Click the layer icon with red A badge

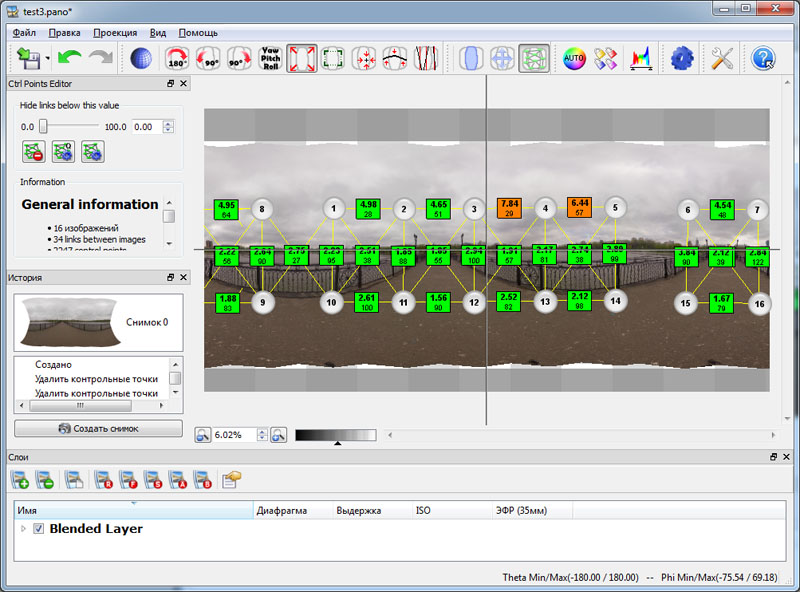click(x=178, y=480)
